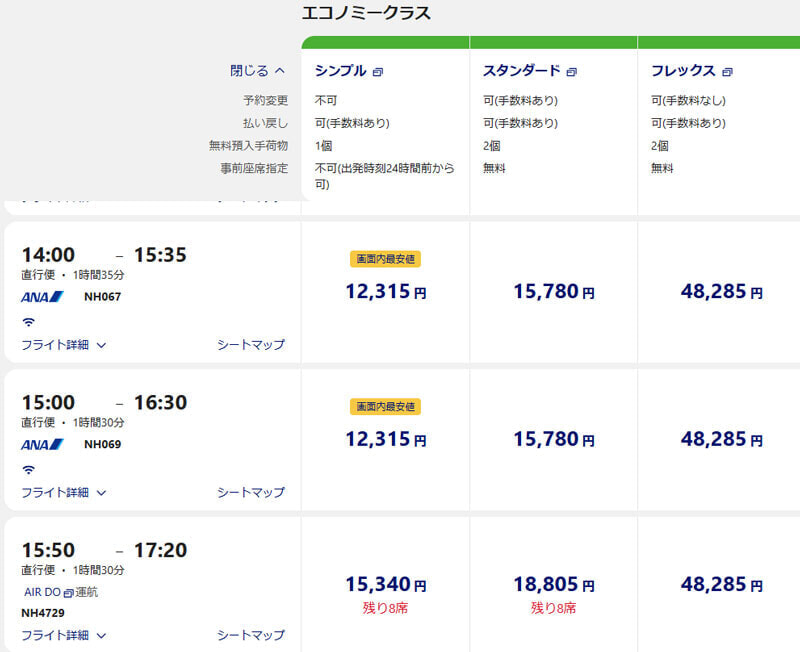Expand フライト詳細 for the 15:50 flight
800x652 pixels.
[x=64, y=635]
